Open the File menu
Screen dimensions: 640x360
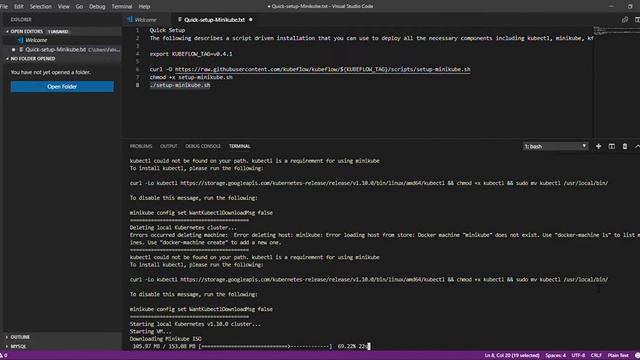pyautogui.click(x=4, y=7)
